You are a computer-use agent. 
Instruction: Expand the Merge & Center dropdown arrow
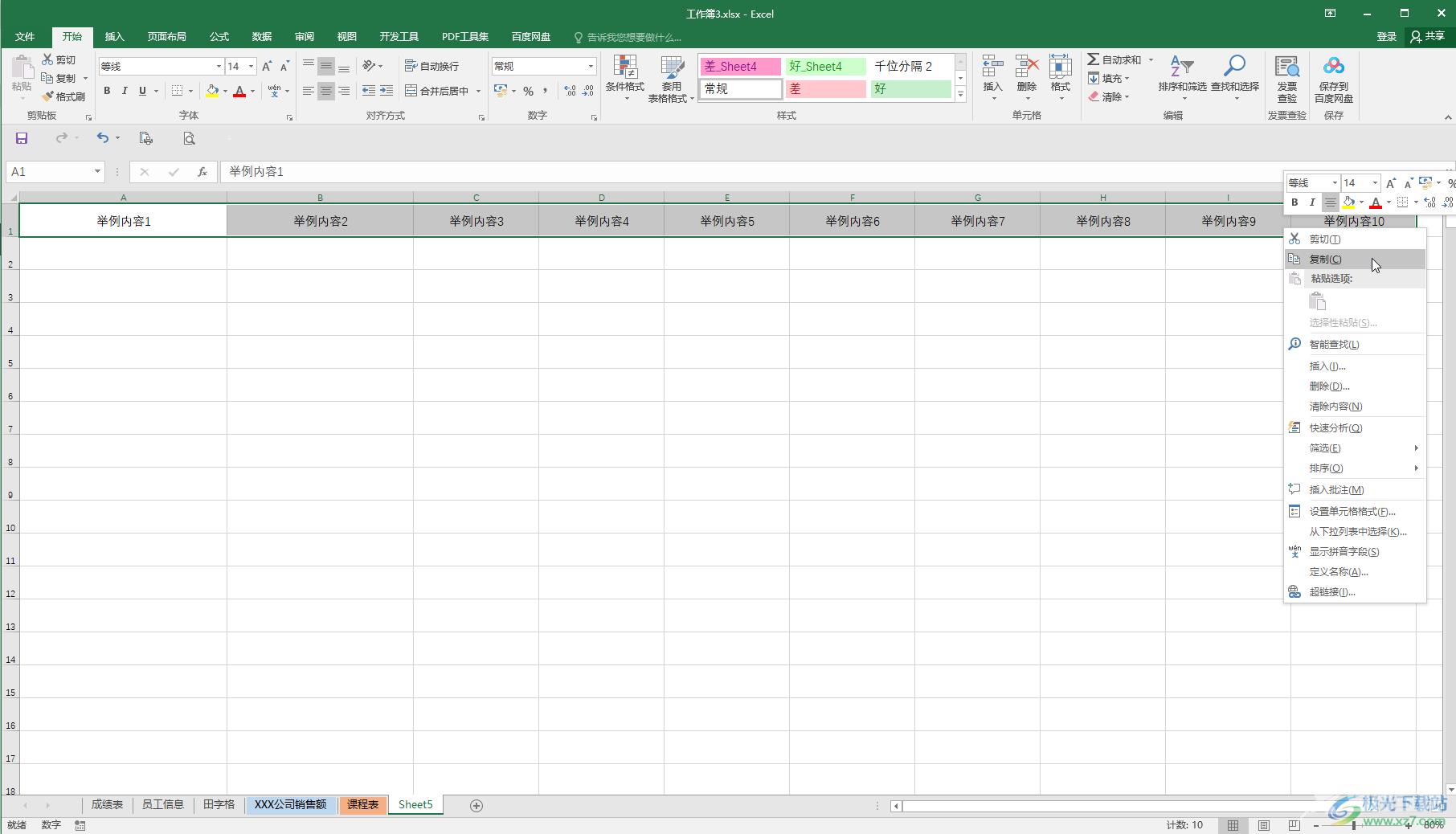478,91
